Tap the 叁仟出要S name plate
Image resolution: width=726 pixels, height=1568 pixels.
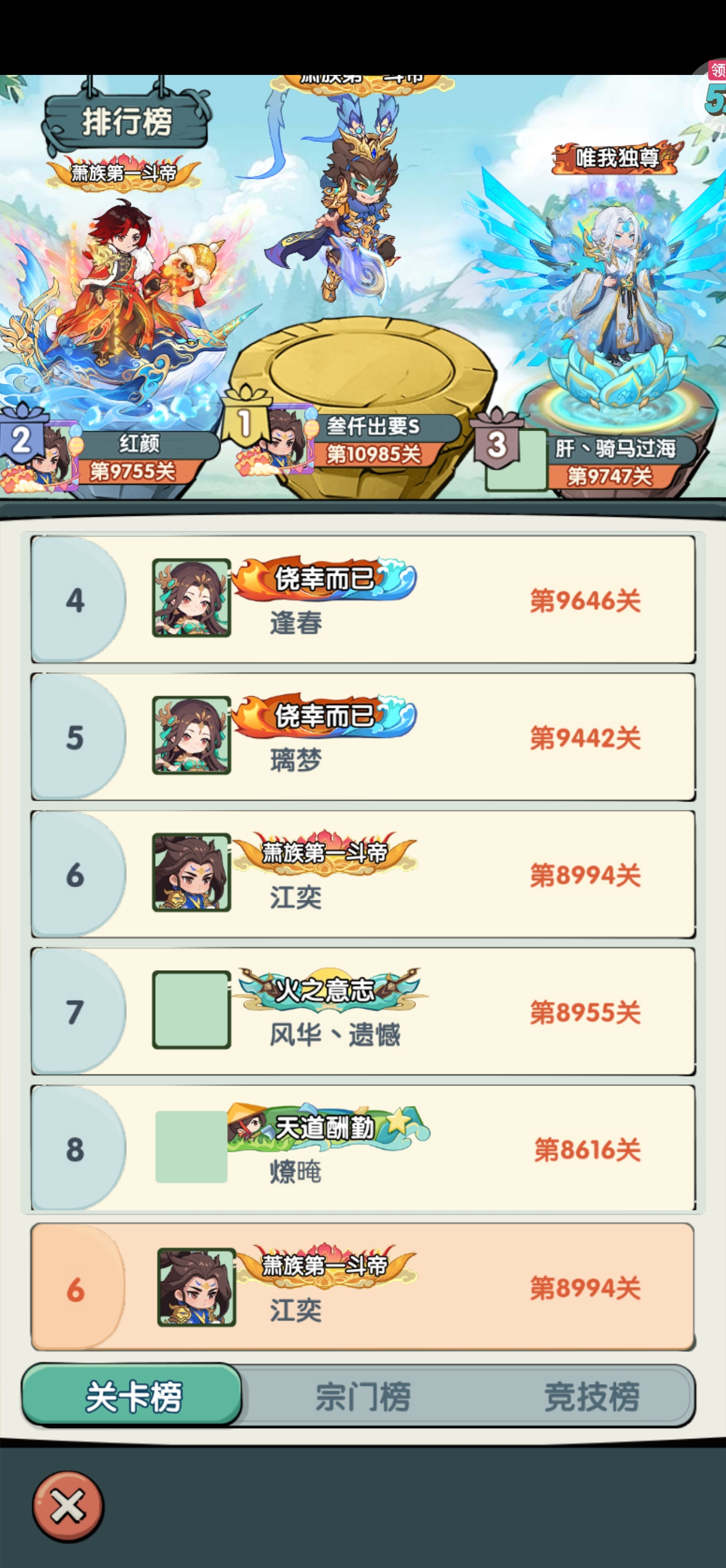372,427
